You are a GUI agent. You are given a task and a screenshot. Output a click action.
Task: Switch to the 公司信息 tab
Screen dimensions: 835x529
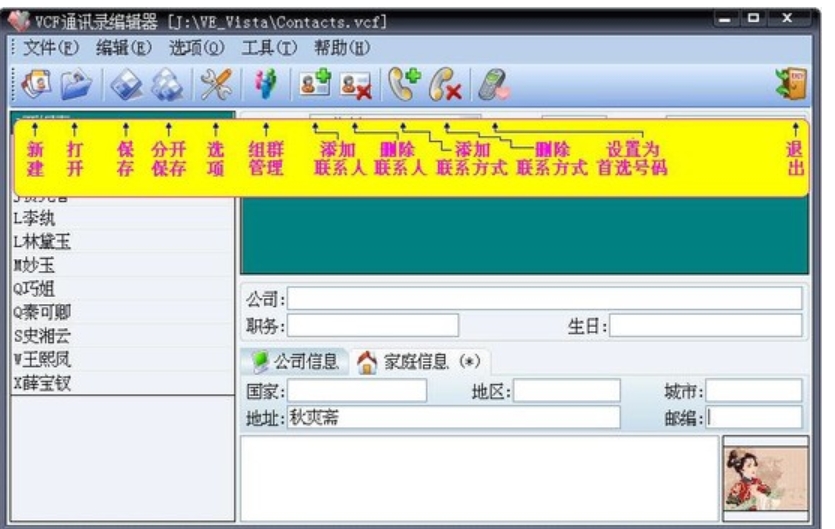point(297,362)
